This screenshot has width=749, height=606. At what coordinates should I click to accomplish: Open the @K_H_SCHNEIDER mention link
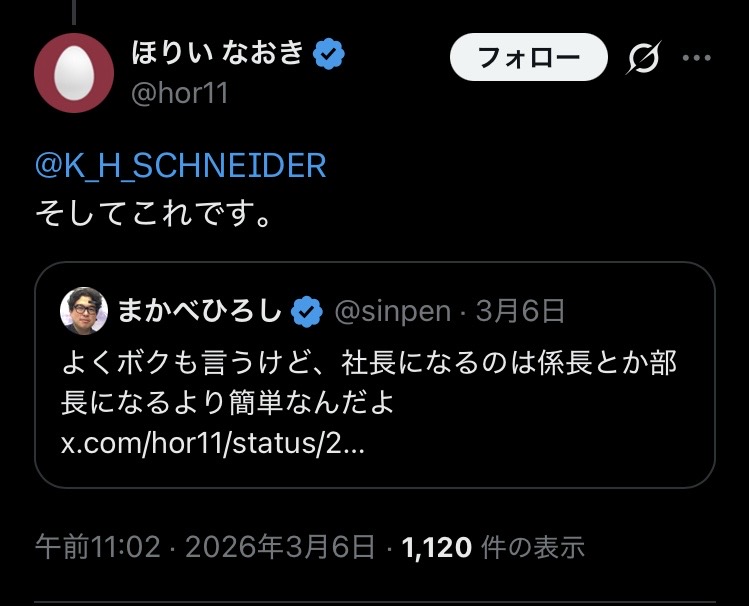(181, 165)
